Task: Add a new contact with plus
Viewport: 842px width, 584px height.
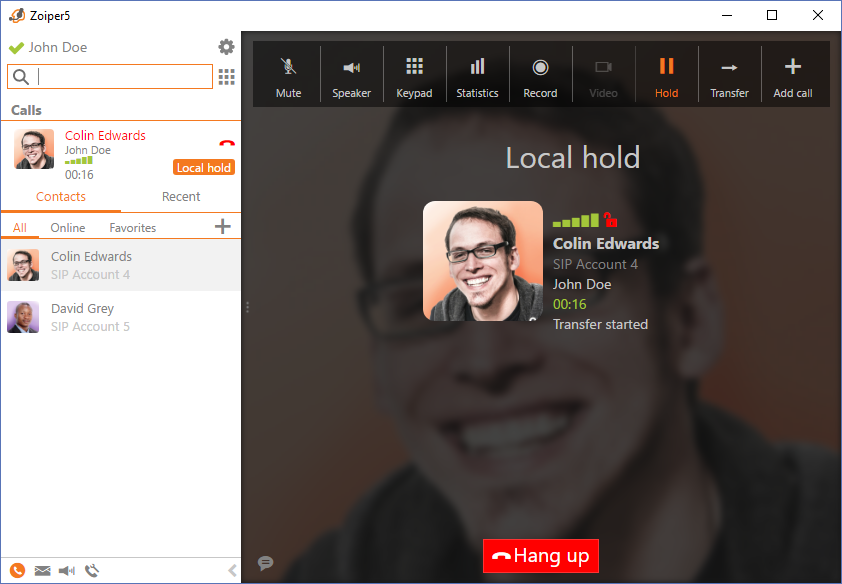Action: [x=223, y=227]
